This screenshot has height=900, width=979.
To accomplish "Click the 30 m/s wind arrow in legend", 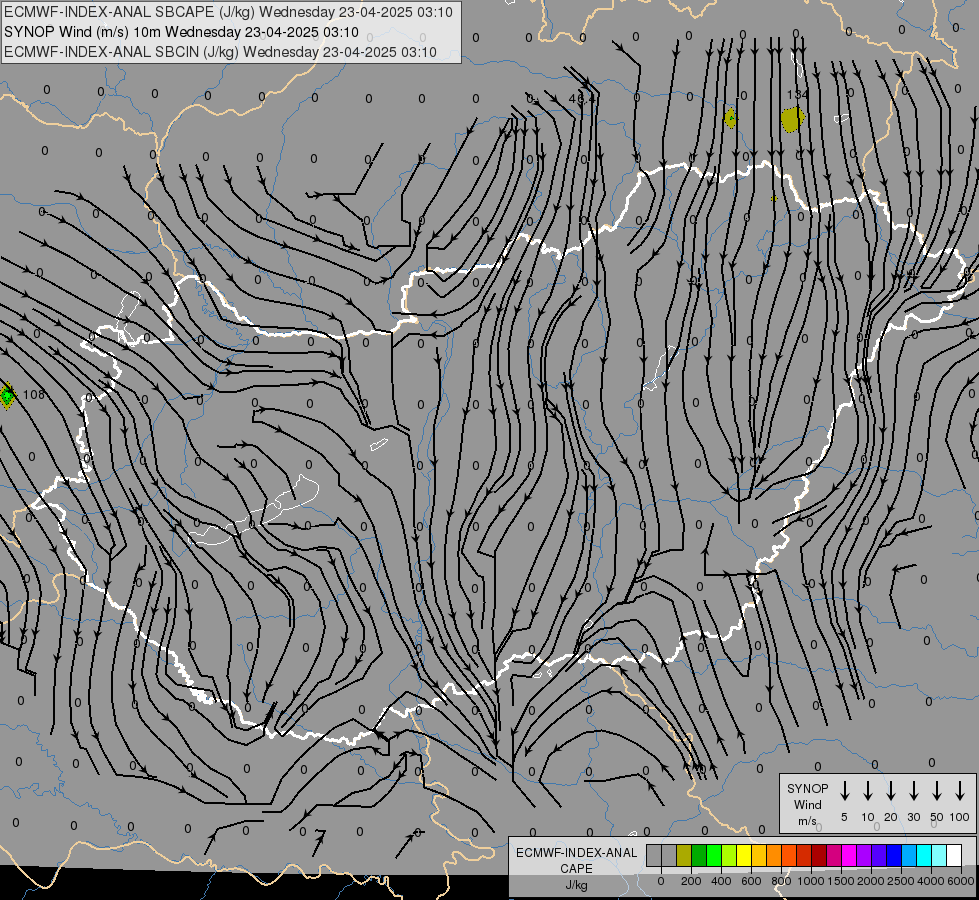I will pyautogui.click(x=913, y=791).
